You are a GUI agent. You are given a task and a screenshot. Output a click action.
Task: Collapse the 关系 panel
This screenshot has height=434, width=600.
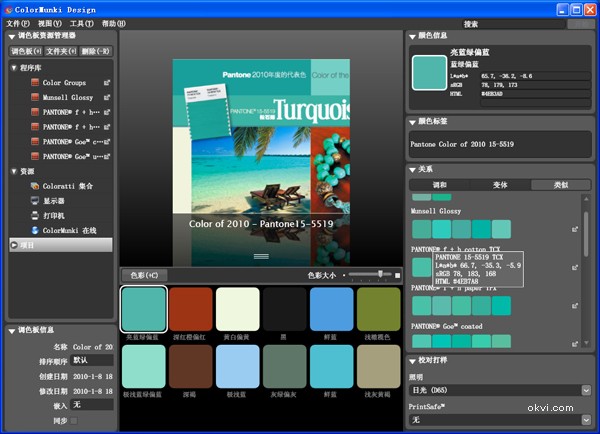point(412,170)
